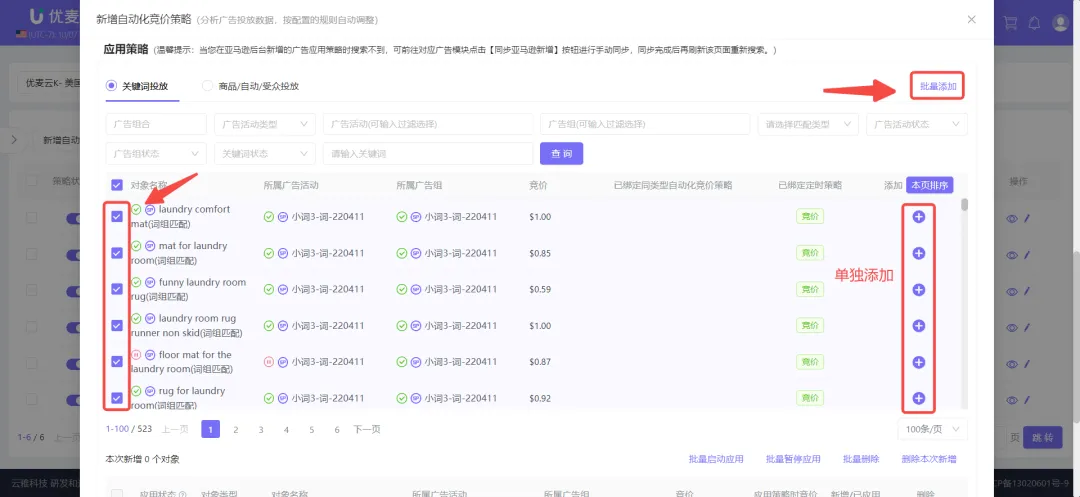The width and height of the screenshot is (1080, 497).
Task: Click SP icon beside laundry room rug runner
Action: (x=150, y=319)
